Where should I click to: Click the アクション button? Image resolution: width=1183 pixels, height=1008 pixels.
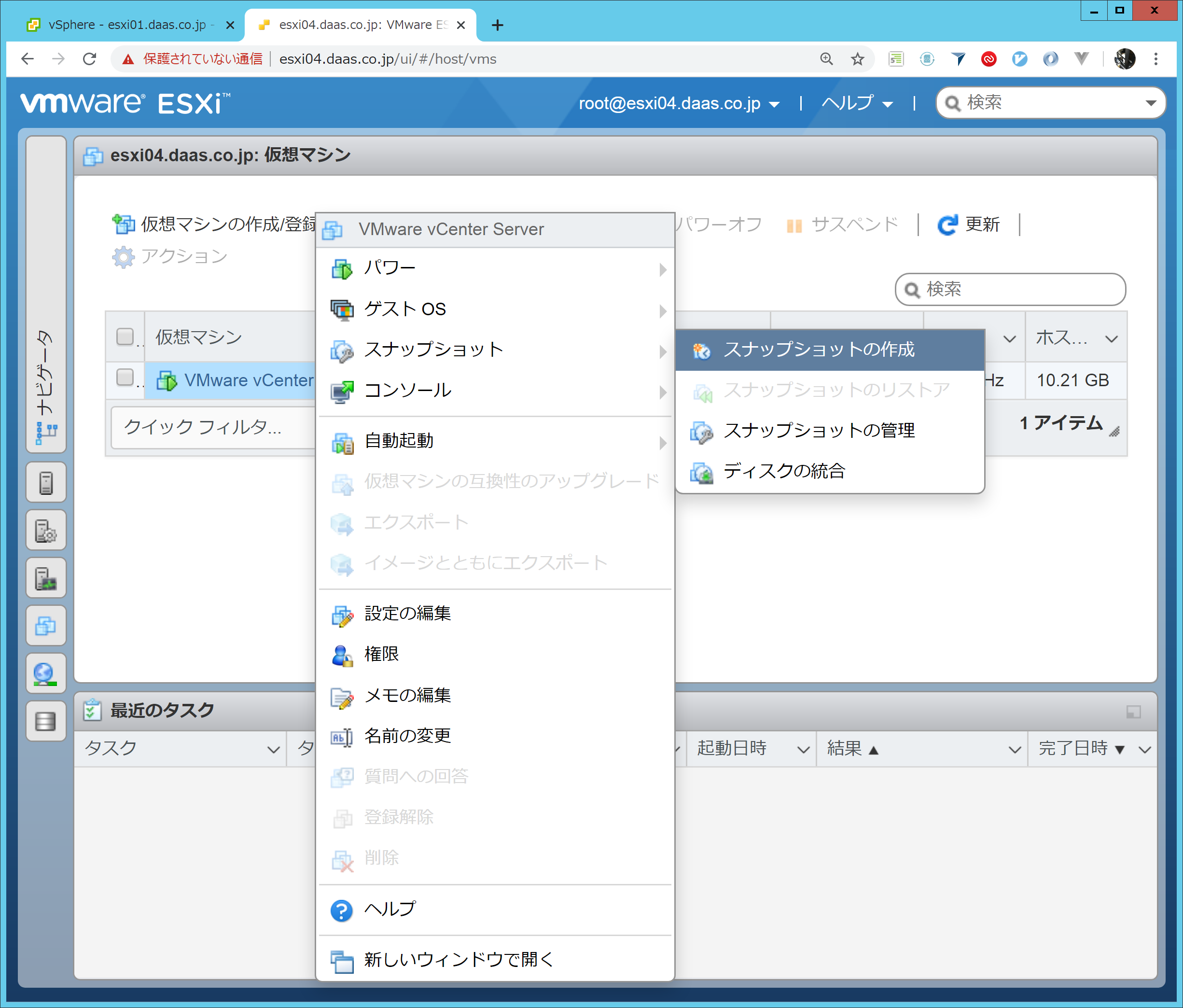pyautogui.click(x=170, y=256)
